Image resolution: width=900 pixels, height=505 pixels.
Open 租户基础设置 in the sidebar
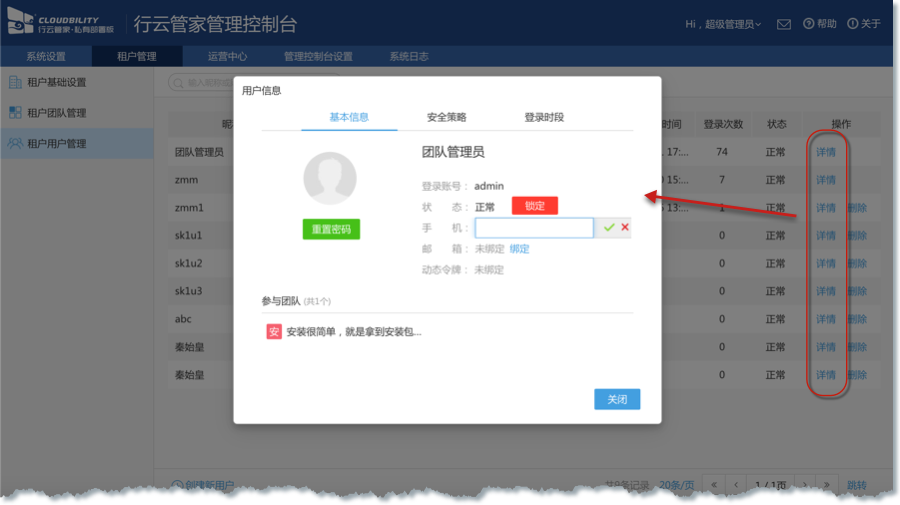pyautogui.click(x=56, y=82)
